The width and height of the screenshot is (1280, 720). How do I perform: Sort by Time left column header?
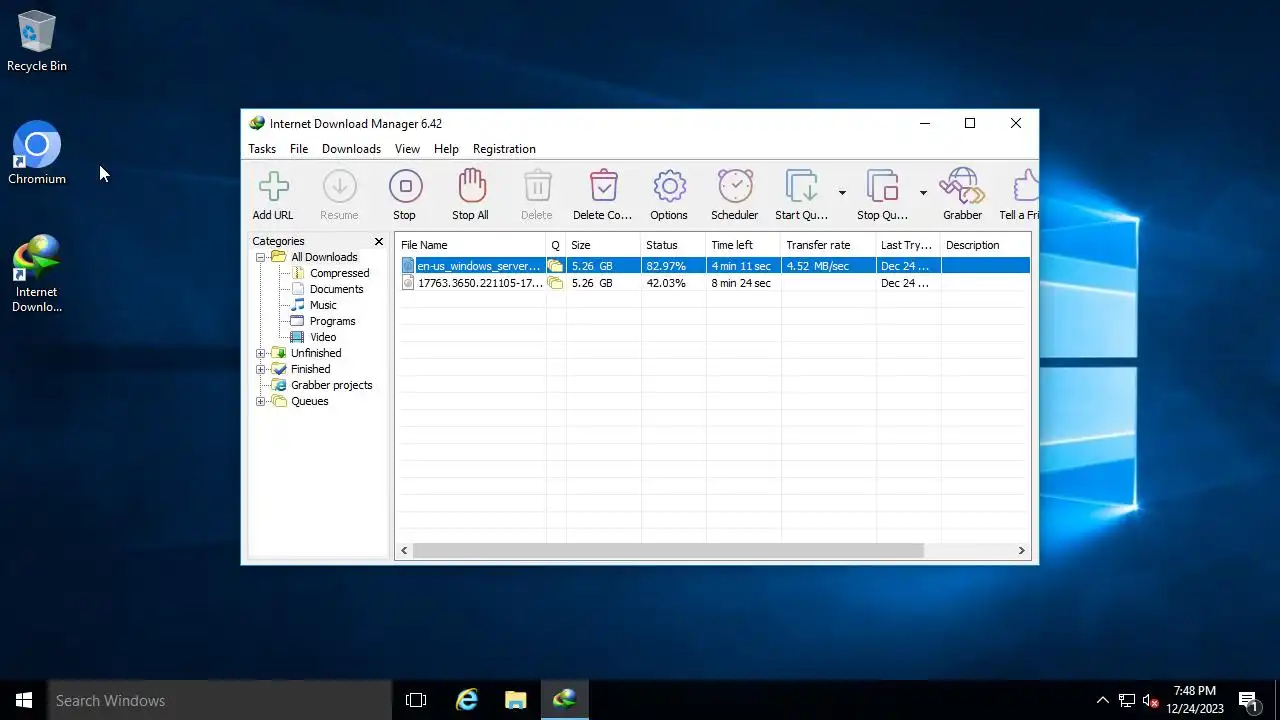tap(743, 245)
